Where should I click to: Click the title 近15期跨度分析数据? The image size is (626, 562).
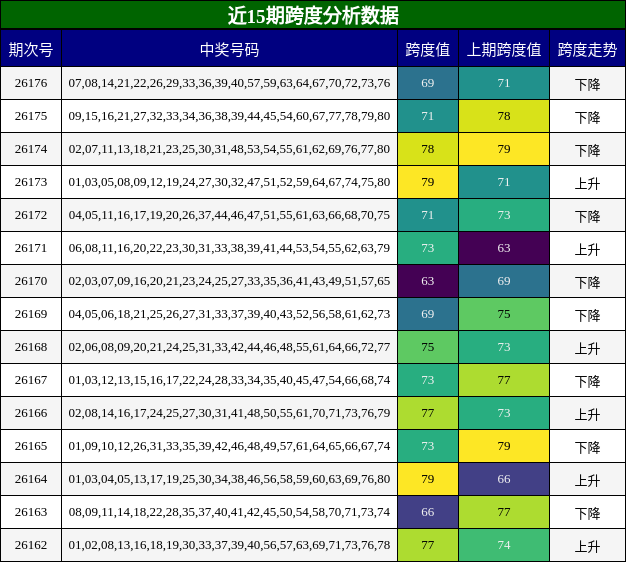pyautogui.click(x=313, y=16)
